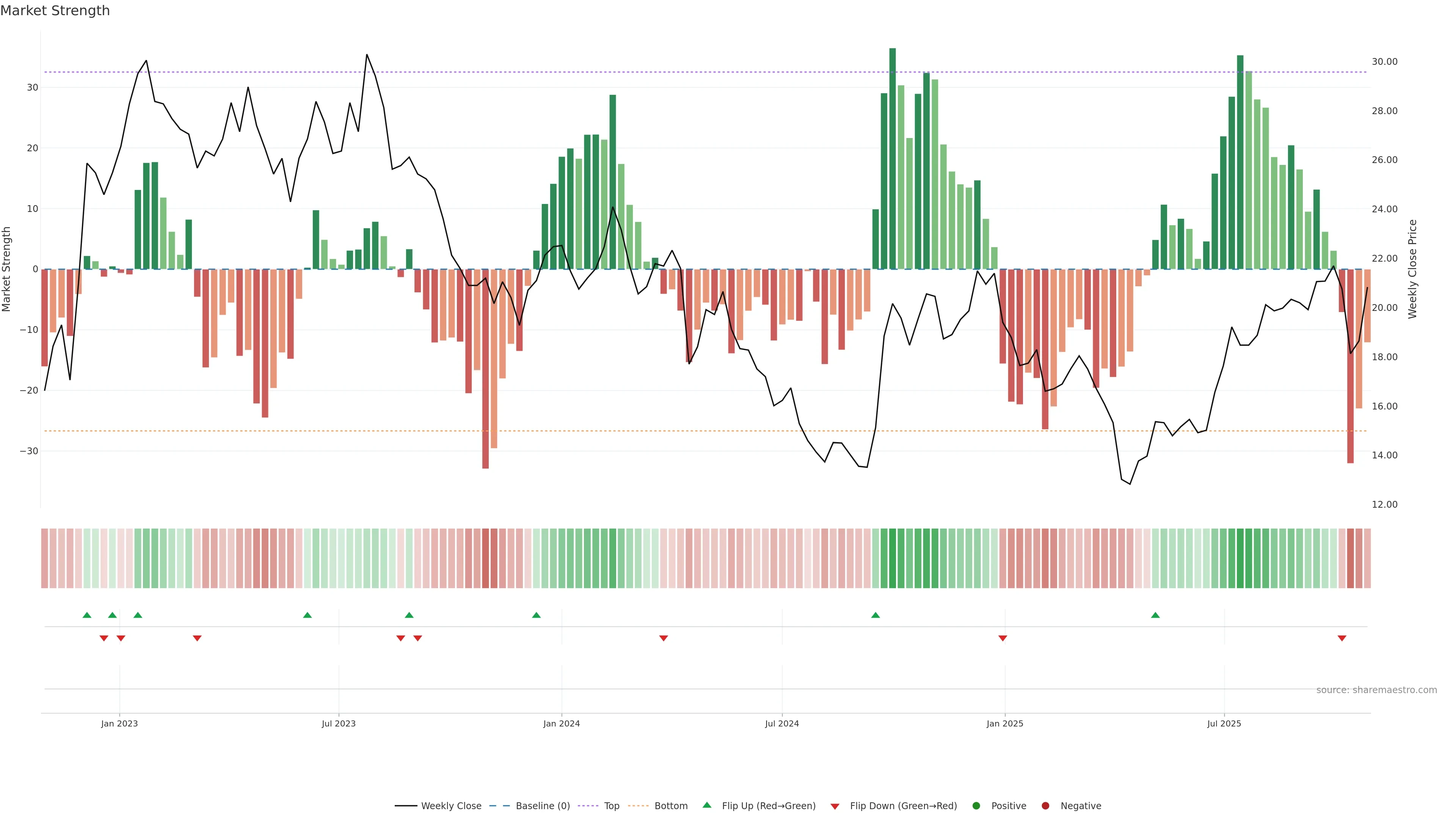Click the source: sharemaestro.com text
The width and height of the screenshot is (1456, 819).
[1376, 690]
